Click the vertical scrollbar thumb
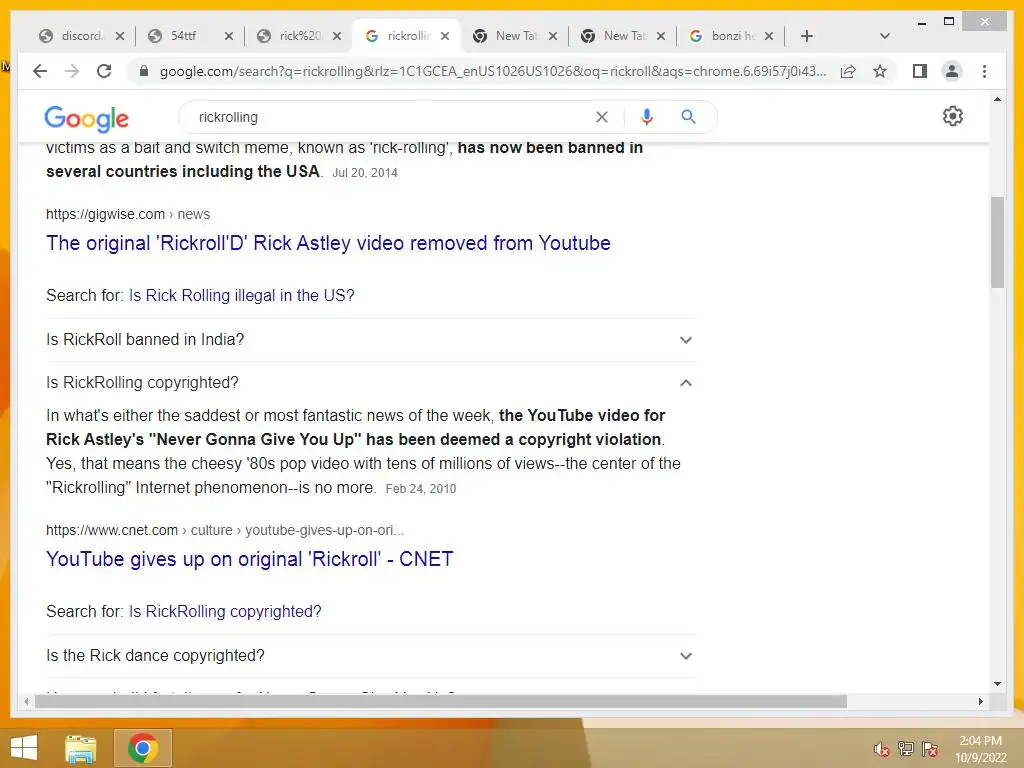1024x768 pixels. tap(997, 242)
